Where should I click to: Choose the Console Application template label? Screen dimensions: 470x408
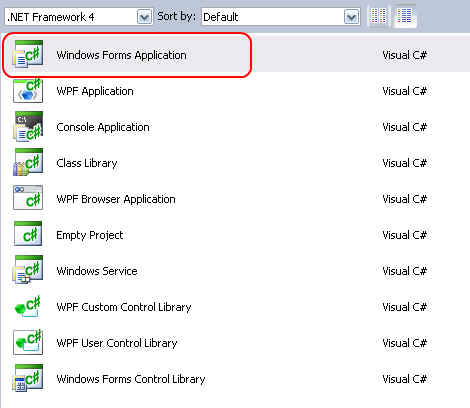[103, 127]
